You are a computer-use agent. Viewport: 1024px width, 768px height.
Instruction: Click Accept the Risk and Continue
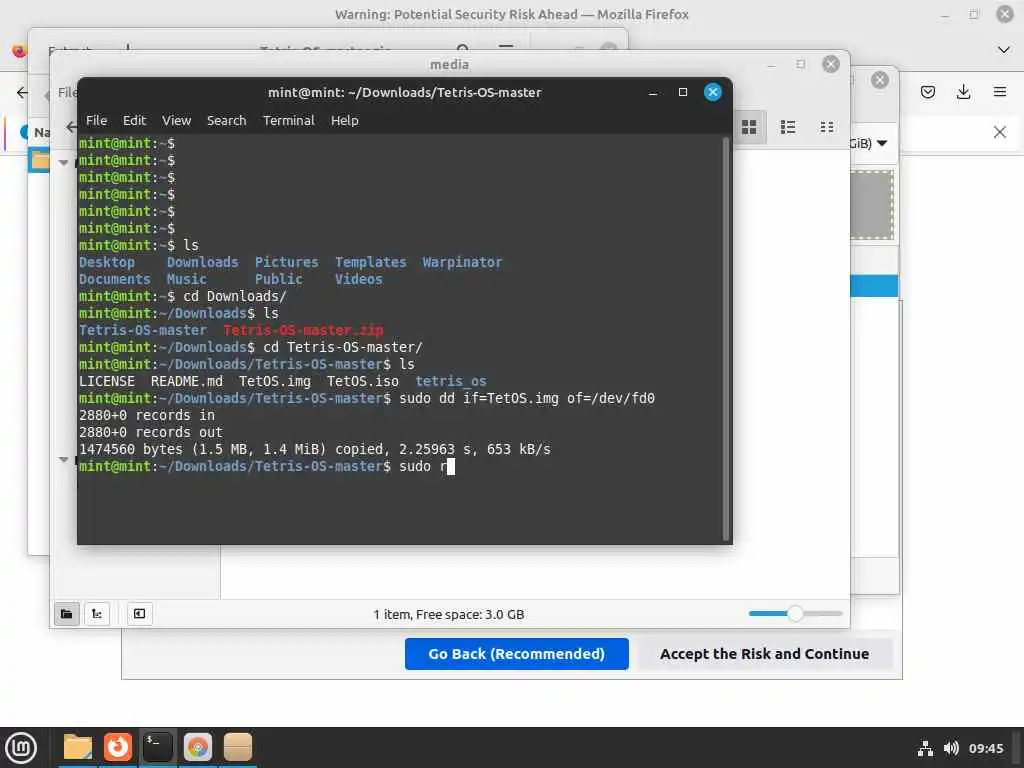point(764,654)
